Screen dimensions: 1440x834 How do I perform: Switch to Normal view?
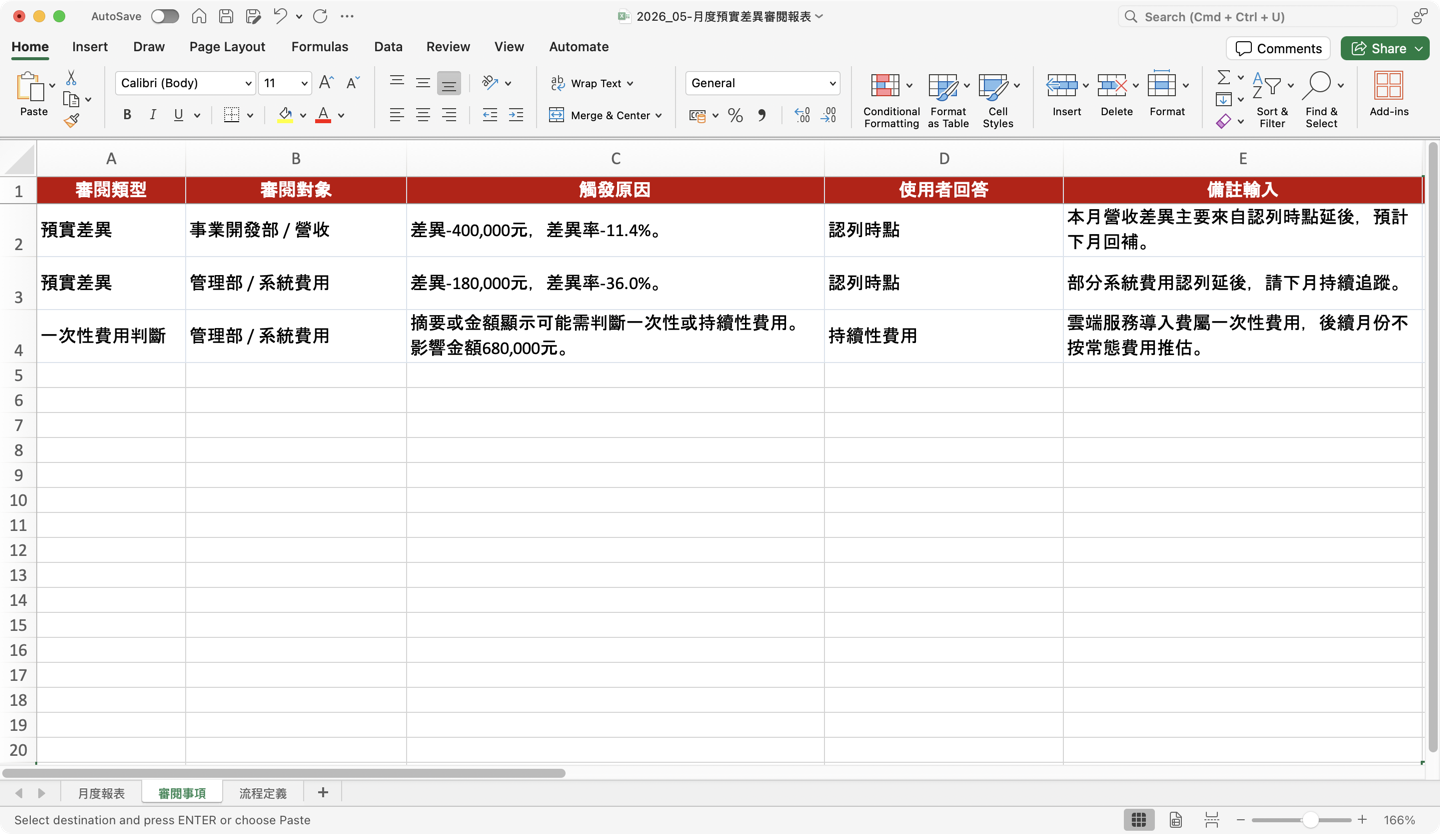click(x=1138, y=820)
